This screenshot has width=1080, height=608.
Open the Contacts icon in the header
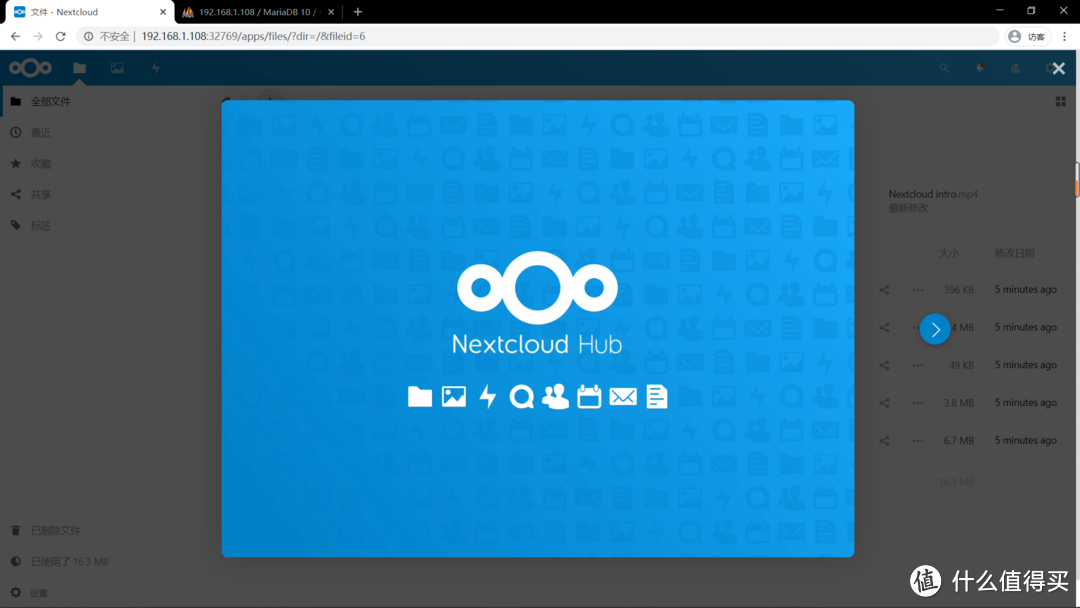[1015, 68]
